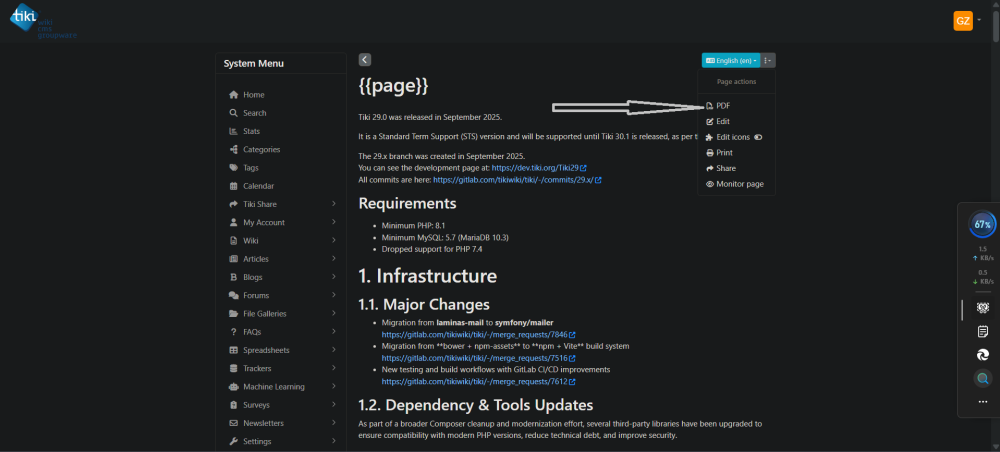
Task: Click the Forums speech bubbles icon
Action: click(x=233, y=296)
